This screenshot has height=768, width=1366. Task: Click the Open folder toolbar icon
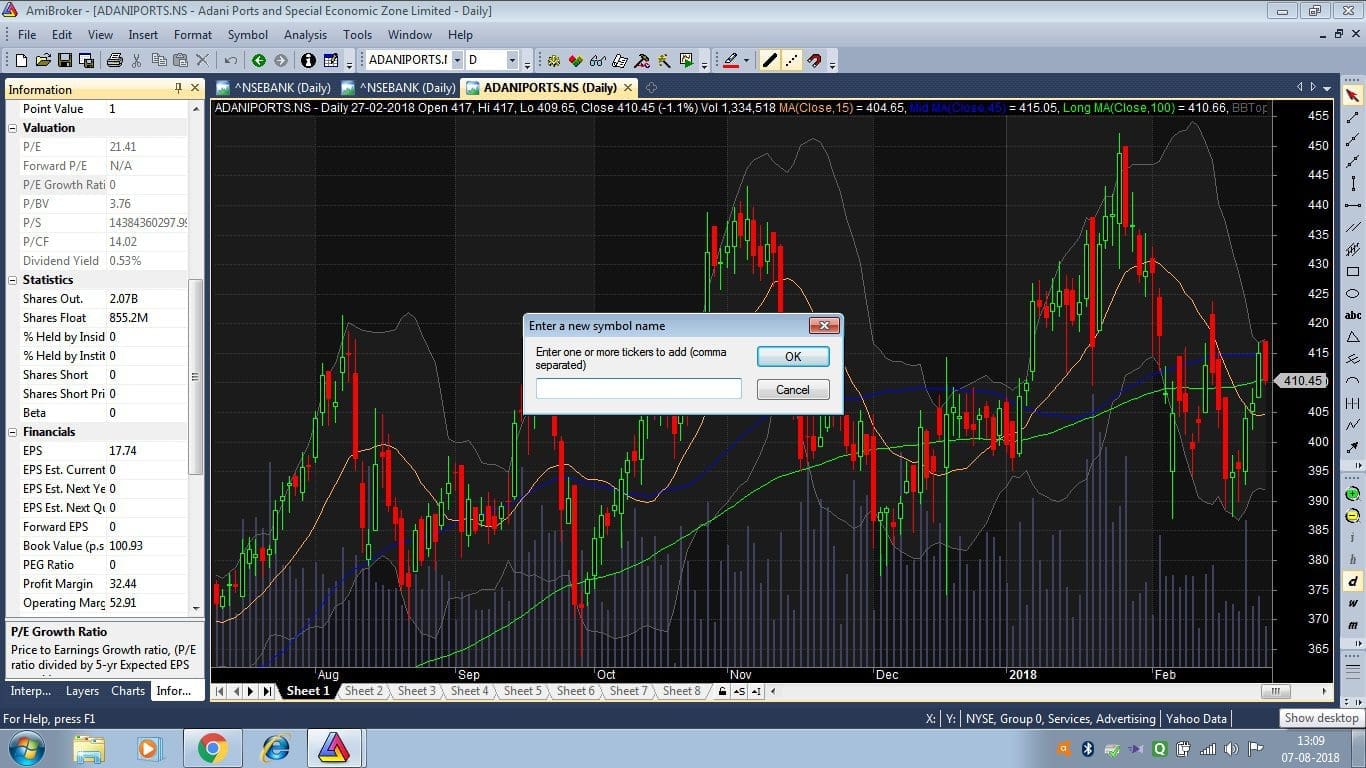click(x=42, y=61)
